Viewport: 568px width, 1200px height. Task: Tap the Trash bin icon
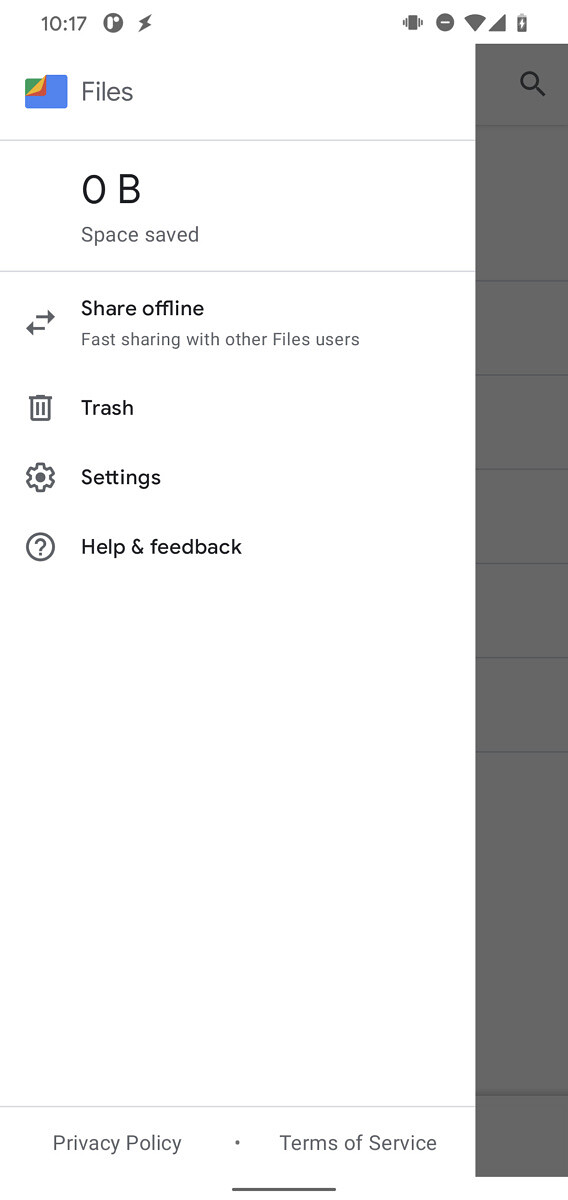40,408
